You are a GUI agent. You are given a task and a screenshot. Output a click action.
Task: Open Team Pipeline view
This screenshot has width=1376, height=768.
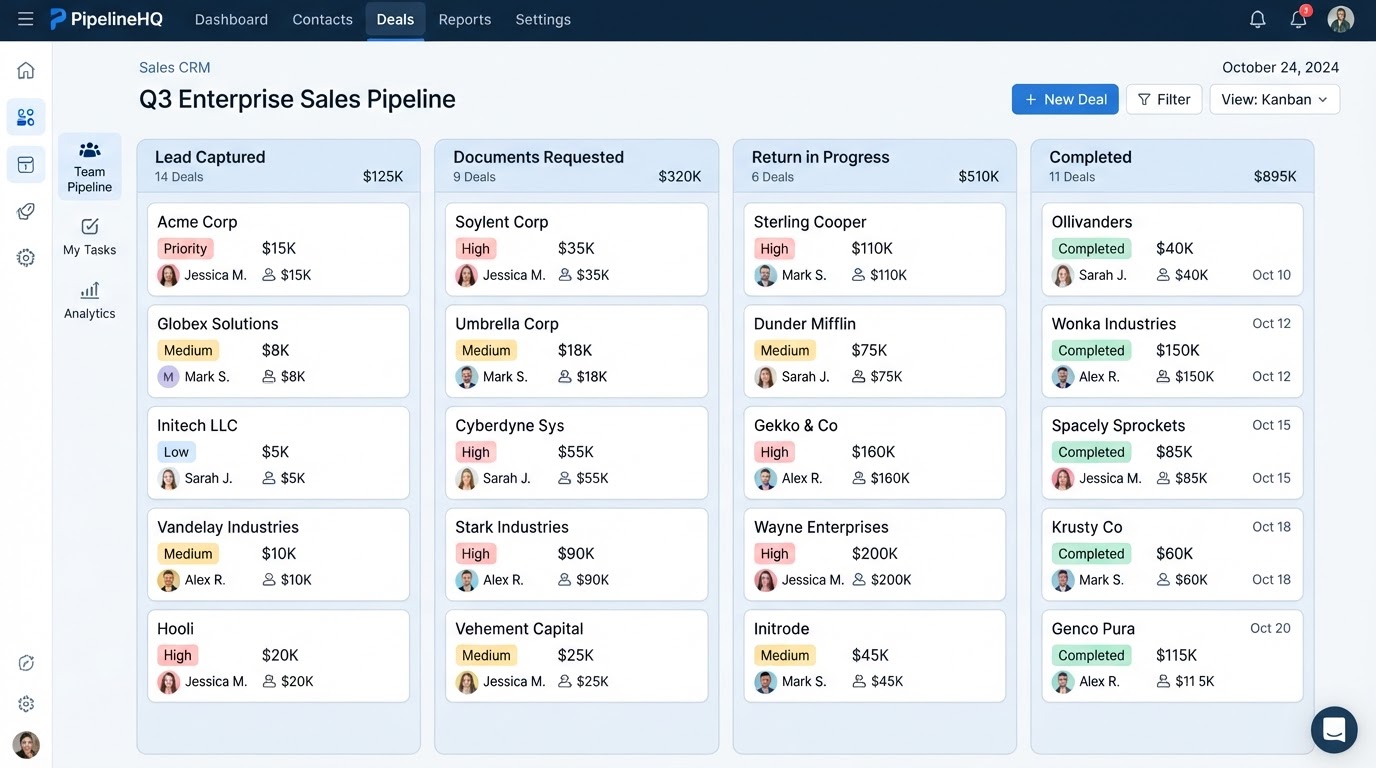[90, 167]
